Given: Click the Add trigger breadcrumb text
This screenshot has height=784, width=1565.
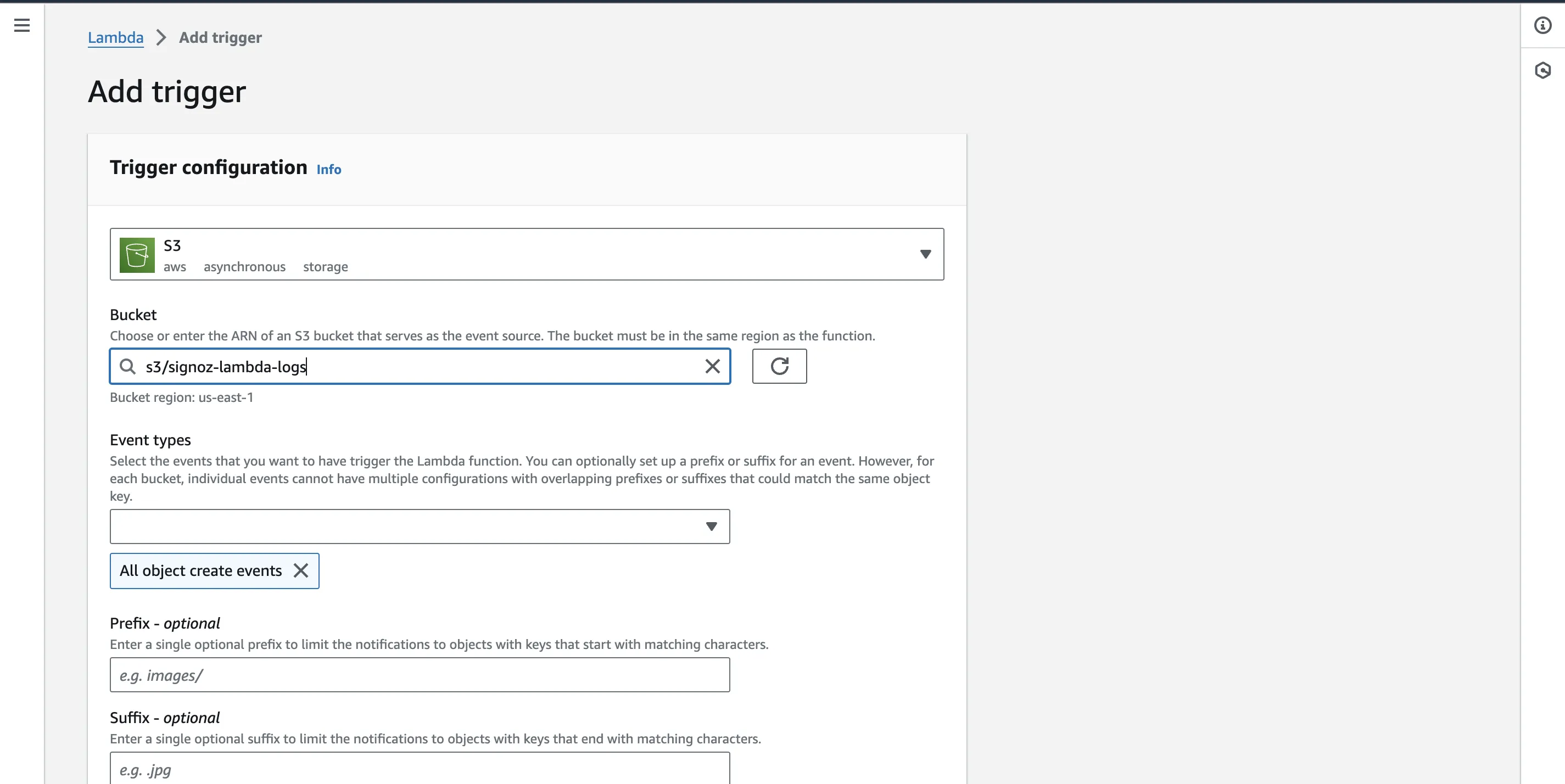Looking at the screenshot, I should pos(221,38).
